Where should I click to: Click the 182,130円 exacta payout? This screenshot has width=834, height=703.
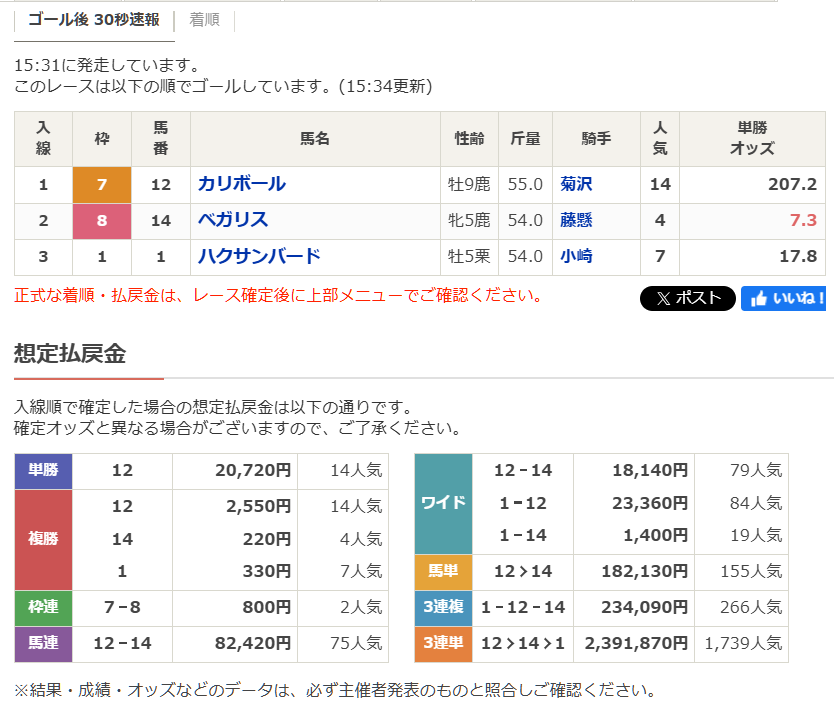click(x=645, y=571)
